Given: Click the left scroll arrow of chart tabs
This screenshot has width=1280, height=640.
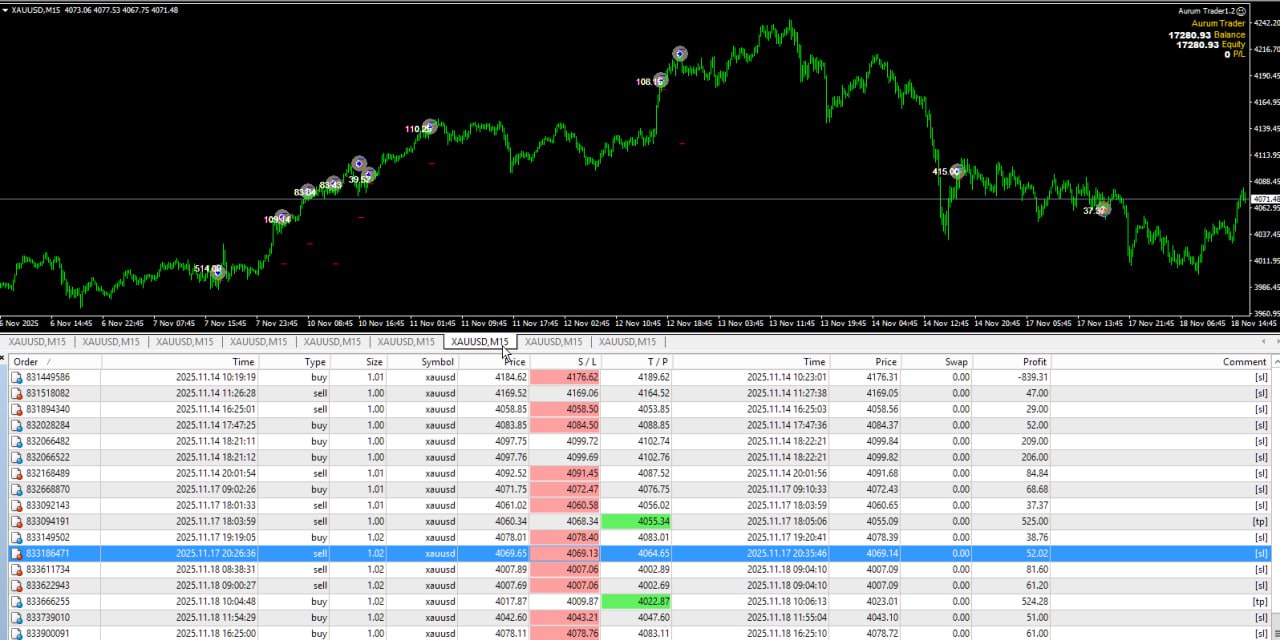Looking at the screenshot, I should coord(1263,342).
